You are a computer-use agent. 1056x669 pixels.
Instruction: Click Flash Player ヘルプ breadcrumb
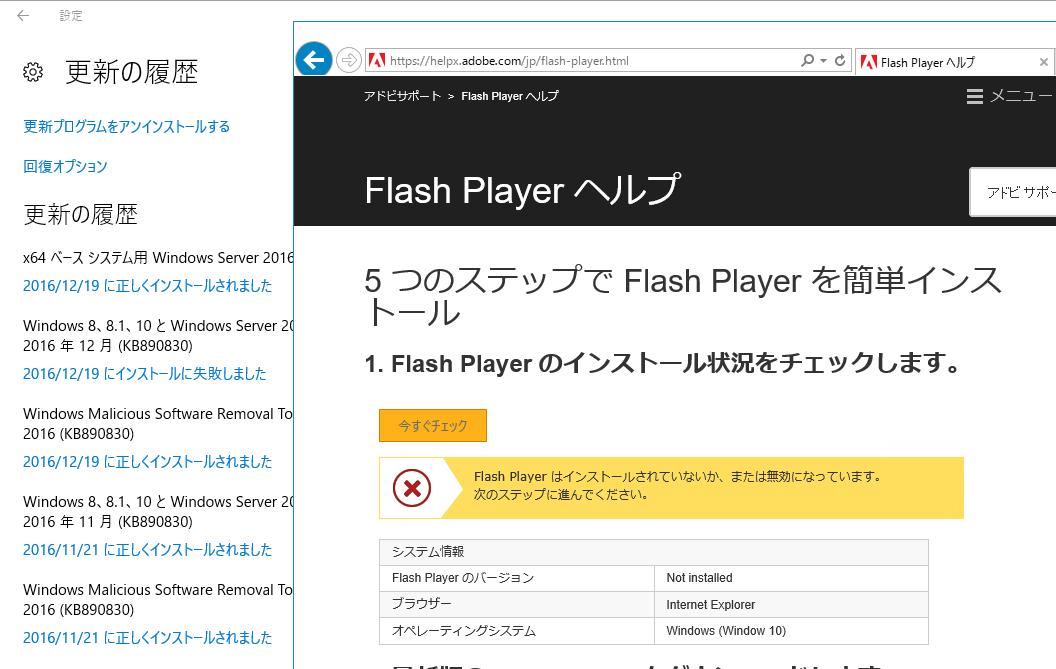pos(510,96)
